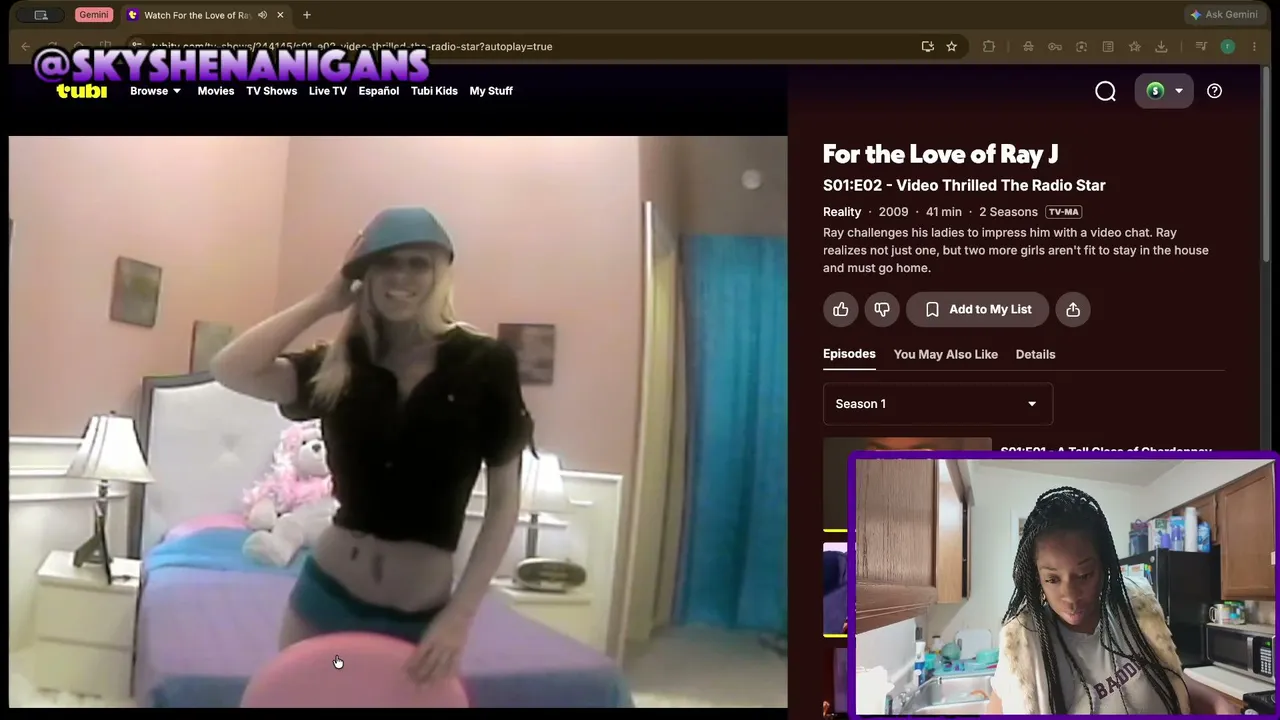Open the account profile dropdown
The width and height of the screenshot is (1280, 720).
pyautogui.click(x=1164, y=91)
